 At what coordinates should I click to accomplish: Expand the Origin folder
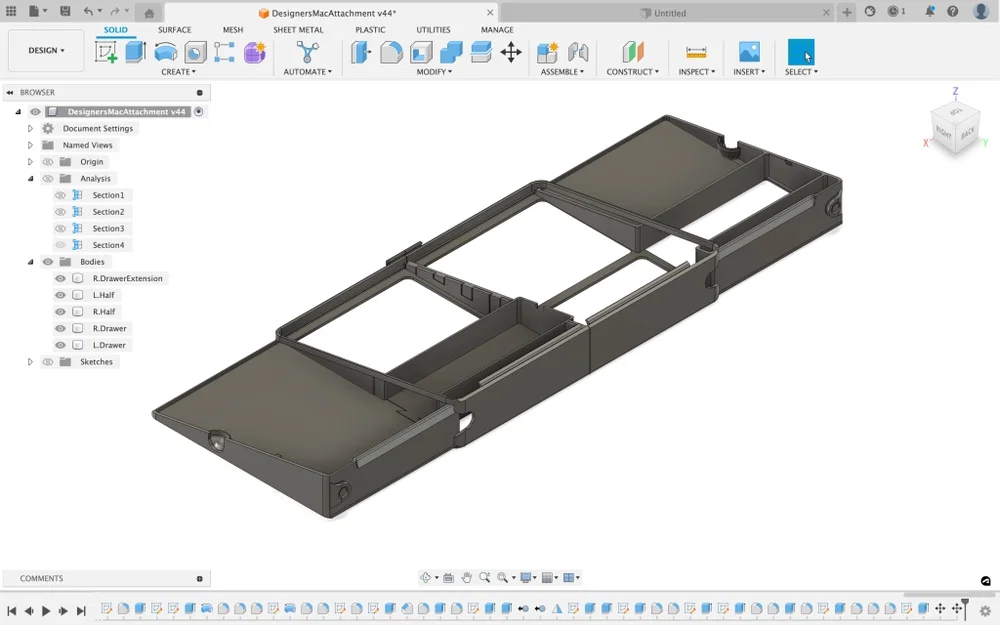point(30,162)
